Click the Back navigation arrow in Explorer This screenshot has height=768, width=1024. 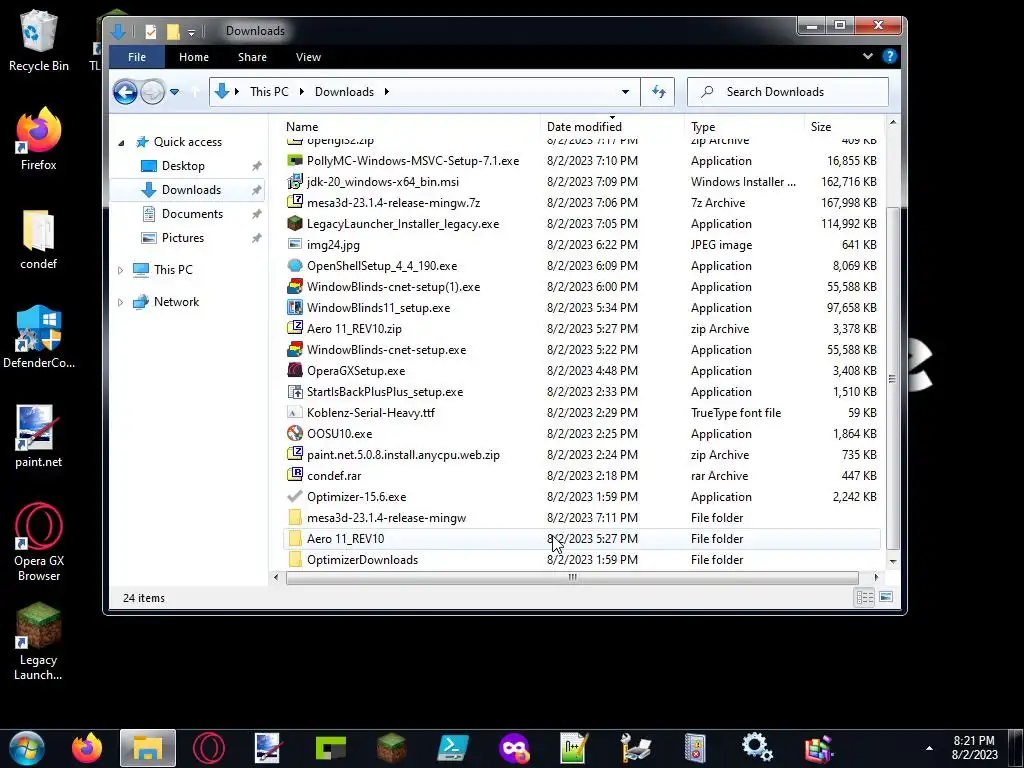coord(125,92)
